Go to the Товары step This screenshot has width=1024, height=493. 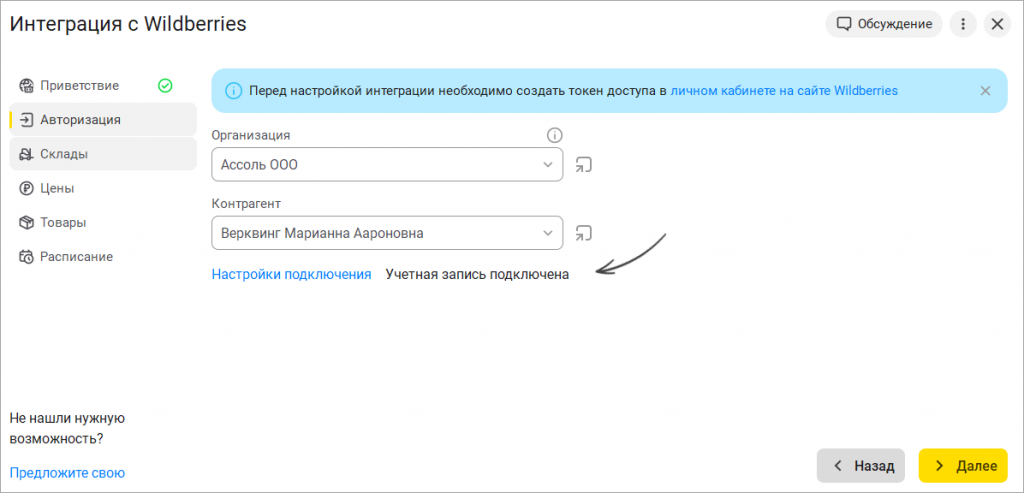(x=103, y=222)
